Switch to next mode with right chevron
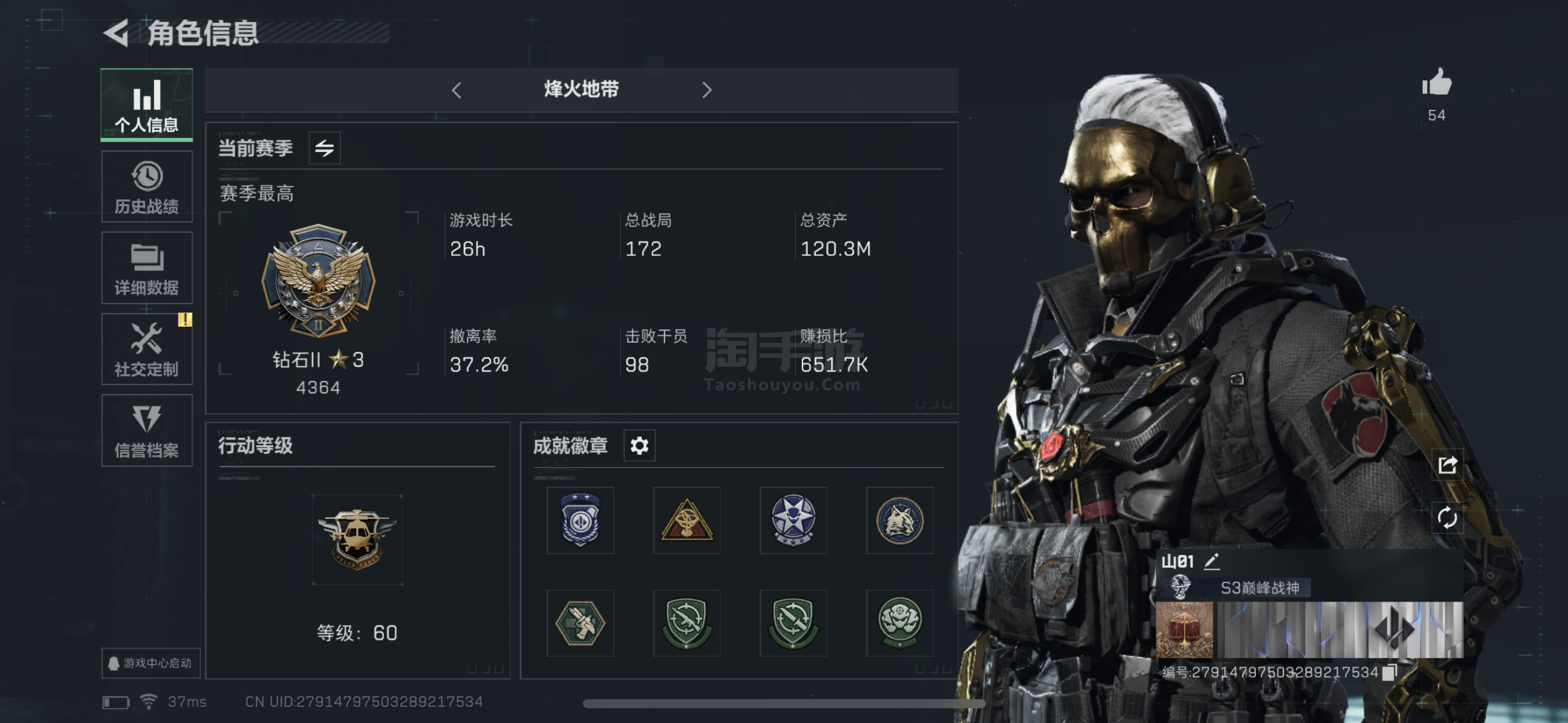The height and width of the screenshot is (723, 1568). click(x=707, y=91)
